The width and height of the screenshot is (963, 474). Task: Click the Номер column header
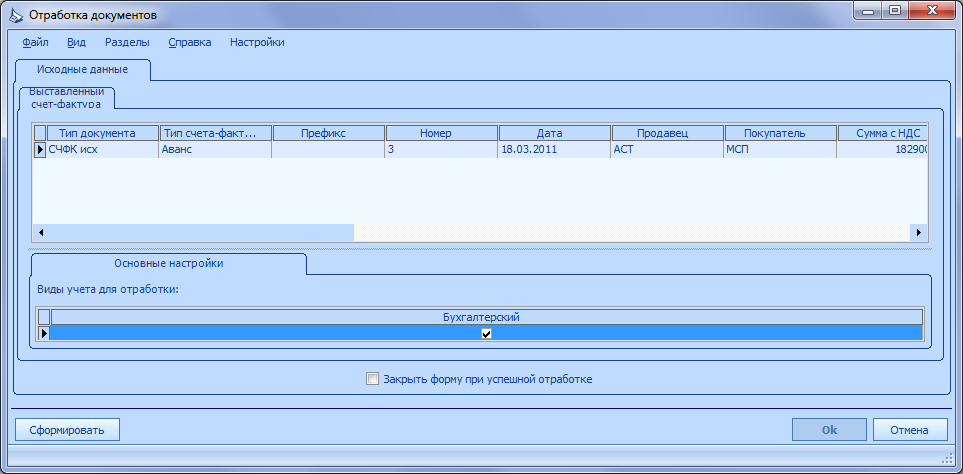pyautogui.click(x=442, y=133)
